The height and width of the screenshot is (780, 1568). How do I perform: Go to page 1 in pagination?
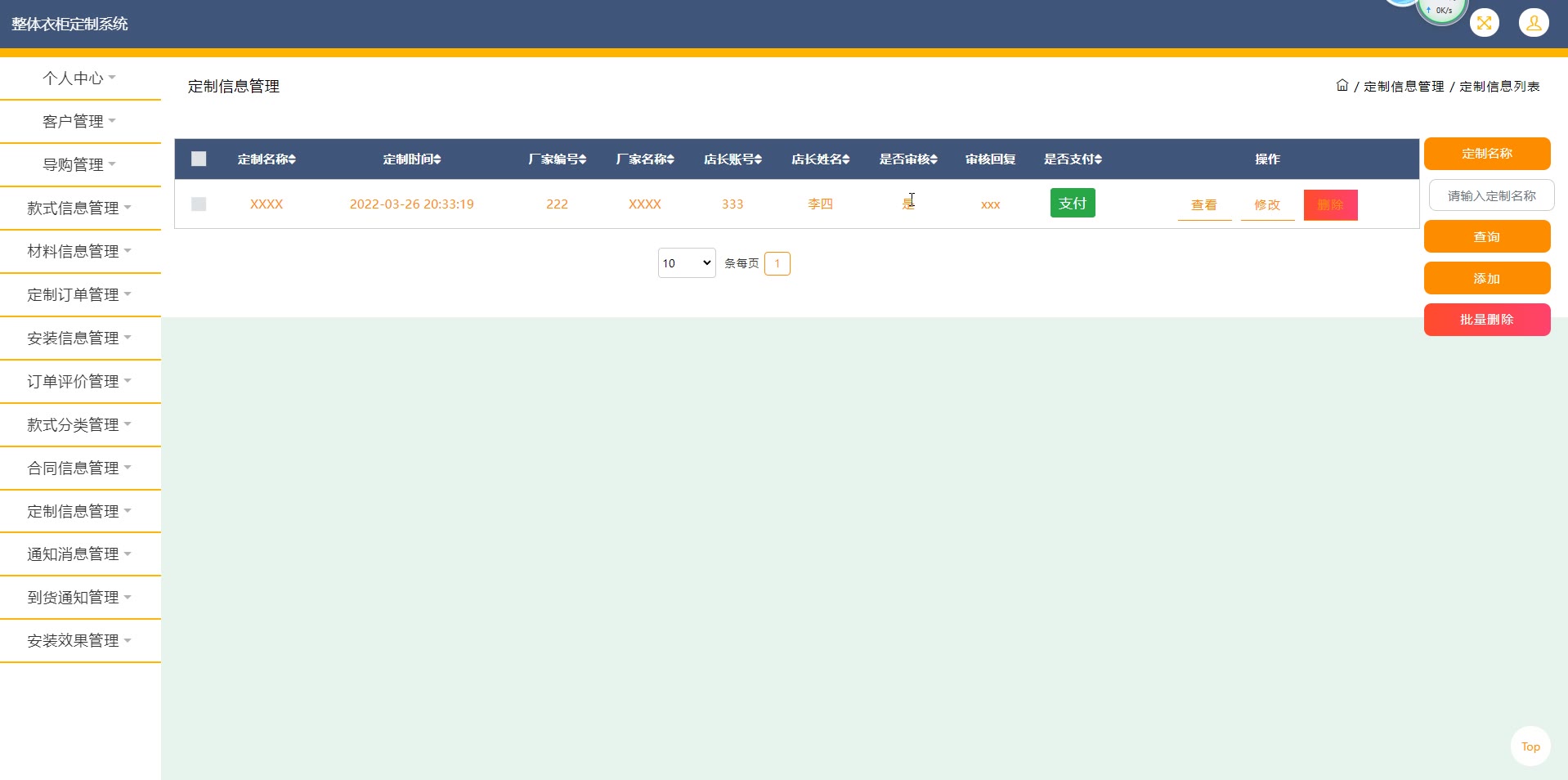point(777,263)
